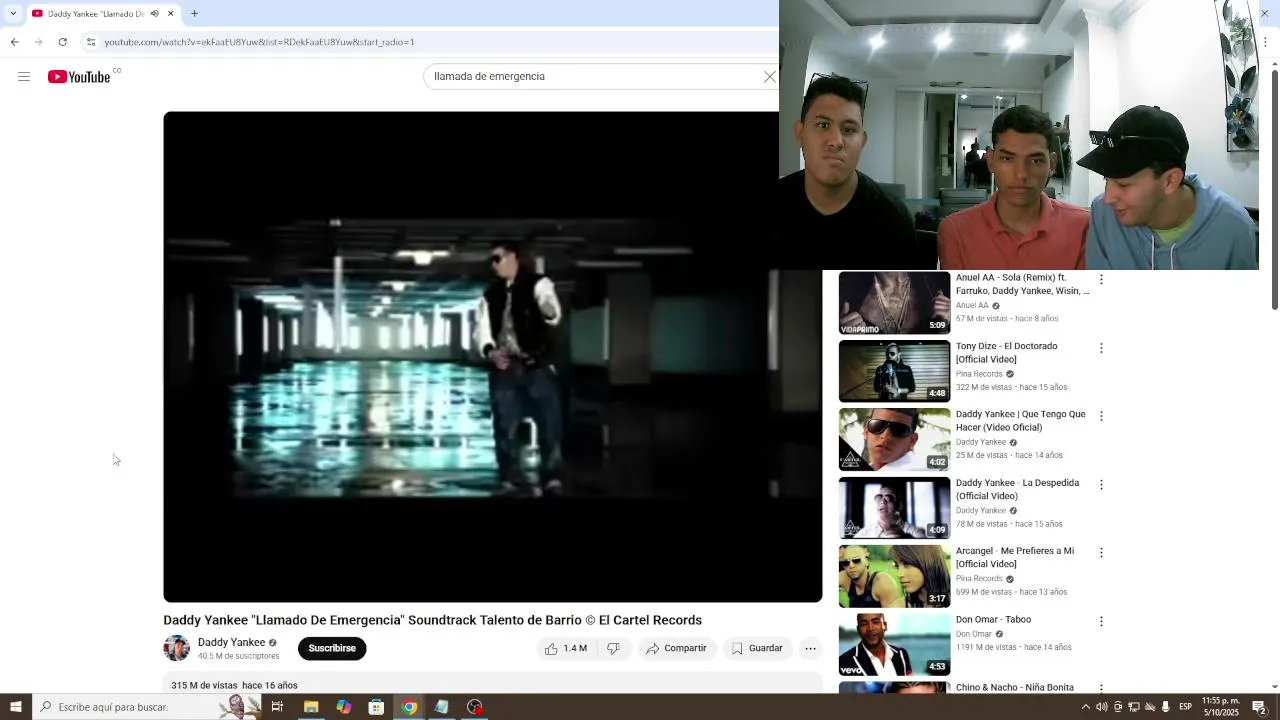Screen dimensions: 1280x720
Task: Open Anuel AA - Sola (Remix) thumbnail
Action: [894, 302]
